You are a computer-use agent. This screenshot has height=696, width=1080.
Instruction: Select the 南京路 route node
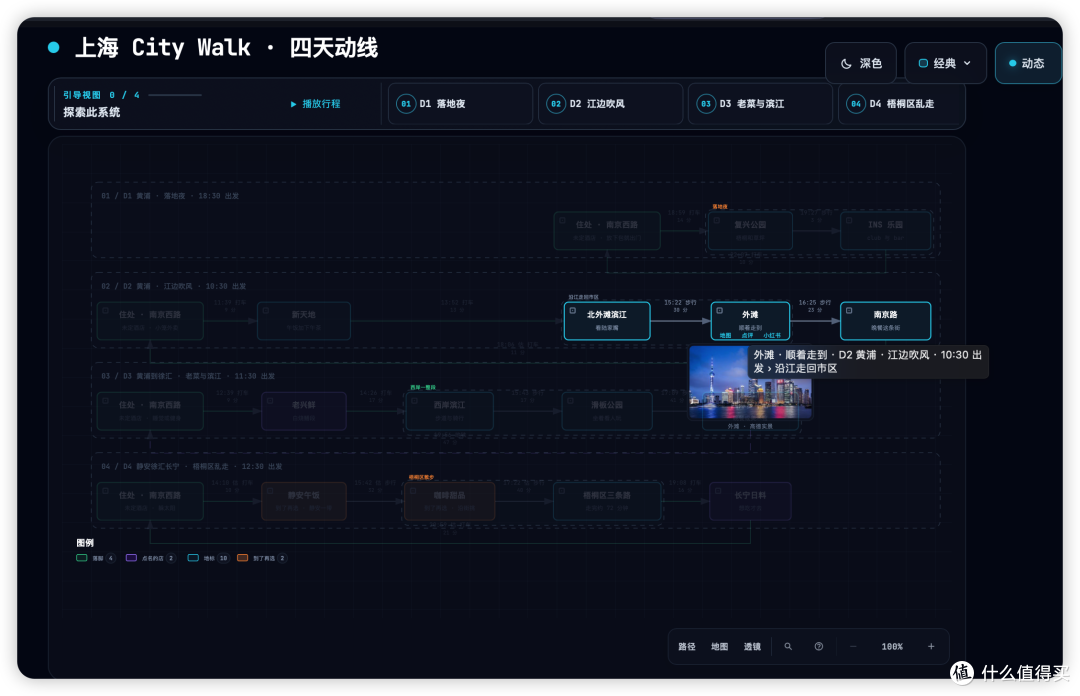pos(885,321)
